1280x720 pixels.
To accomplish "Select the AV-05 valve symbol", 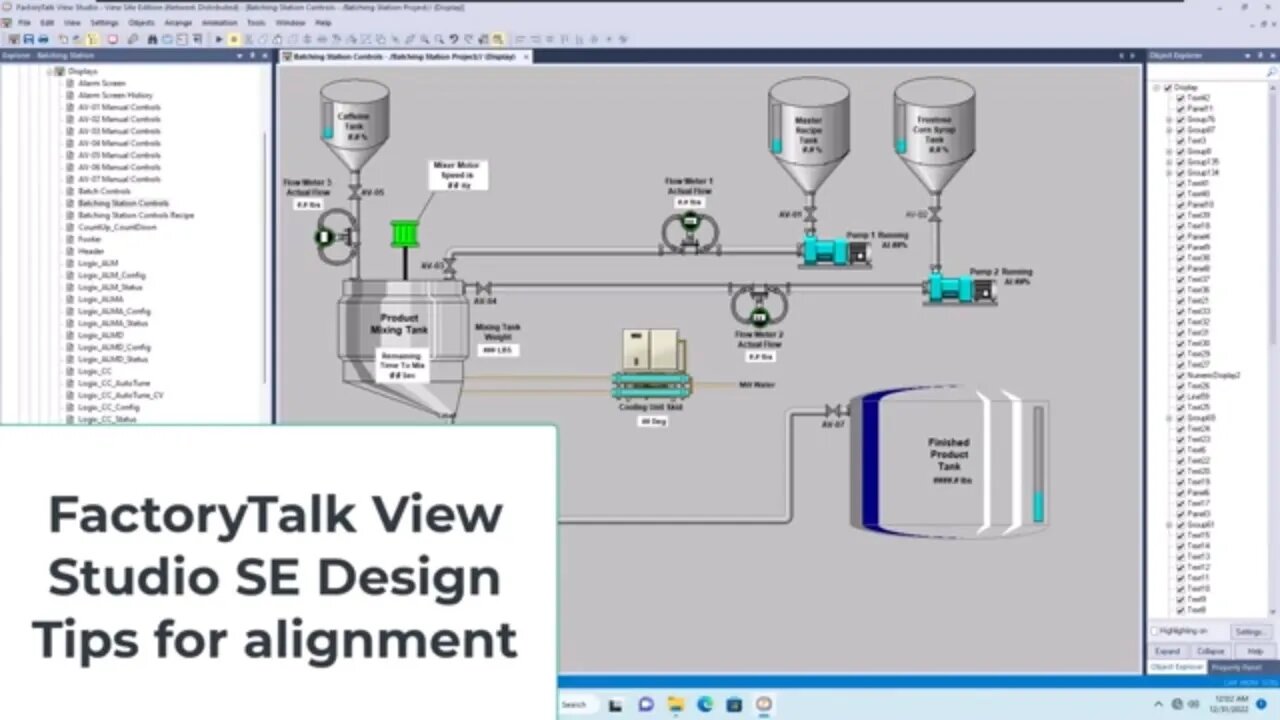I will coord(355,190).
